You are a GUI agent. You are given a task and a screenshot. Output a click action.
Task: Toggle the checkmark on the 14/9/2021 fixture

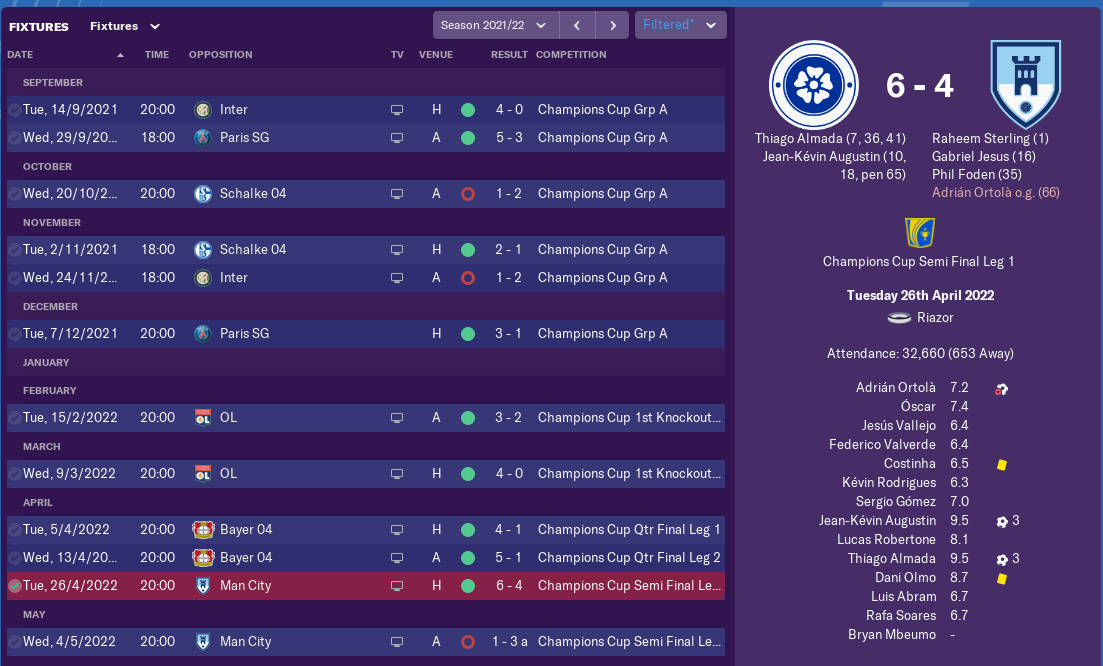pyautogui.click(x=14, y=109)
